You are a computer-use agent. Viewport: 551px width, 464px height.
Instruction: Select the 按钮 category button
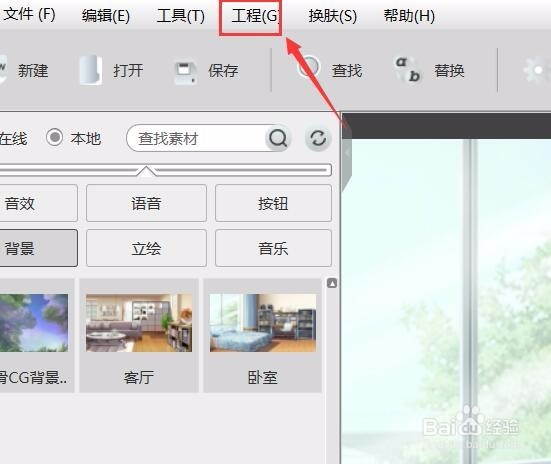click(x=273, y=203)
